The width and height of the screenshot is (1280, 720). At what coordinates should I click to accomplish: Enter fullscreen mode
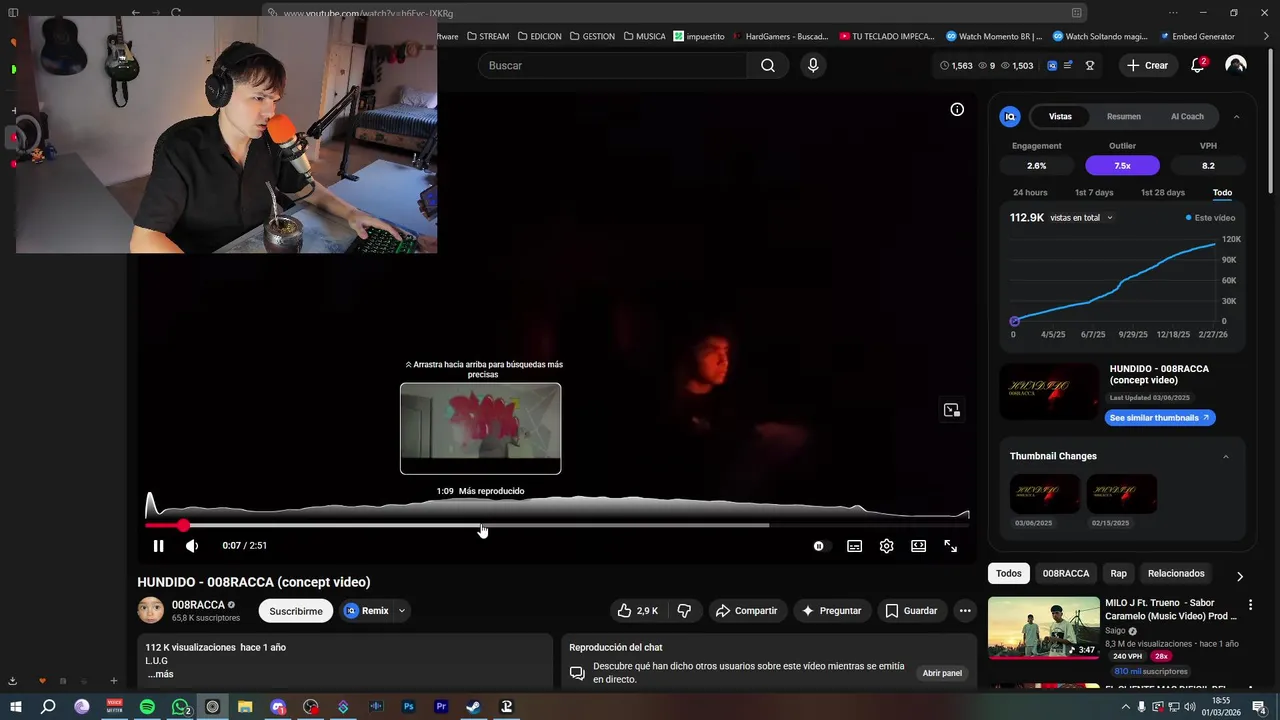[x=951, y=546]
